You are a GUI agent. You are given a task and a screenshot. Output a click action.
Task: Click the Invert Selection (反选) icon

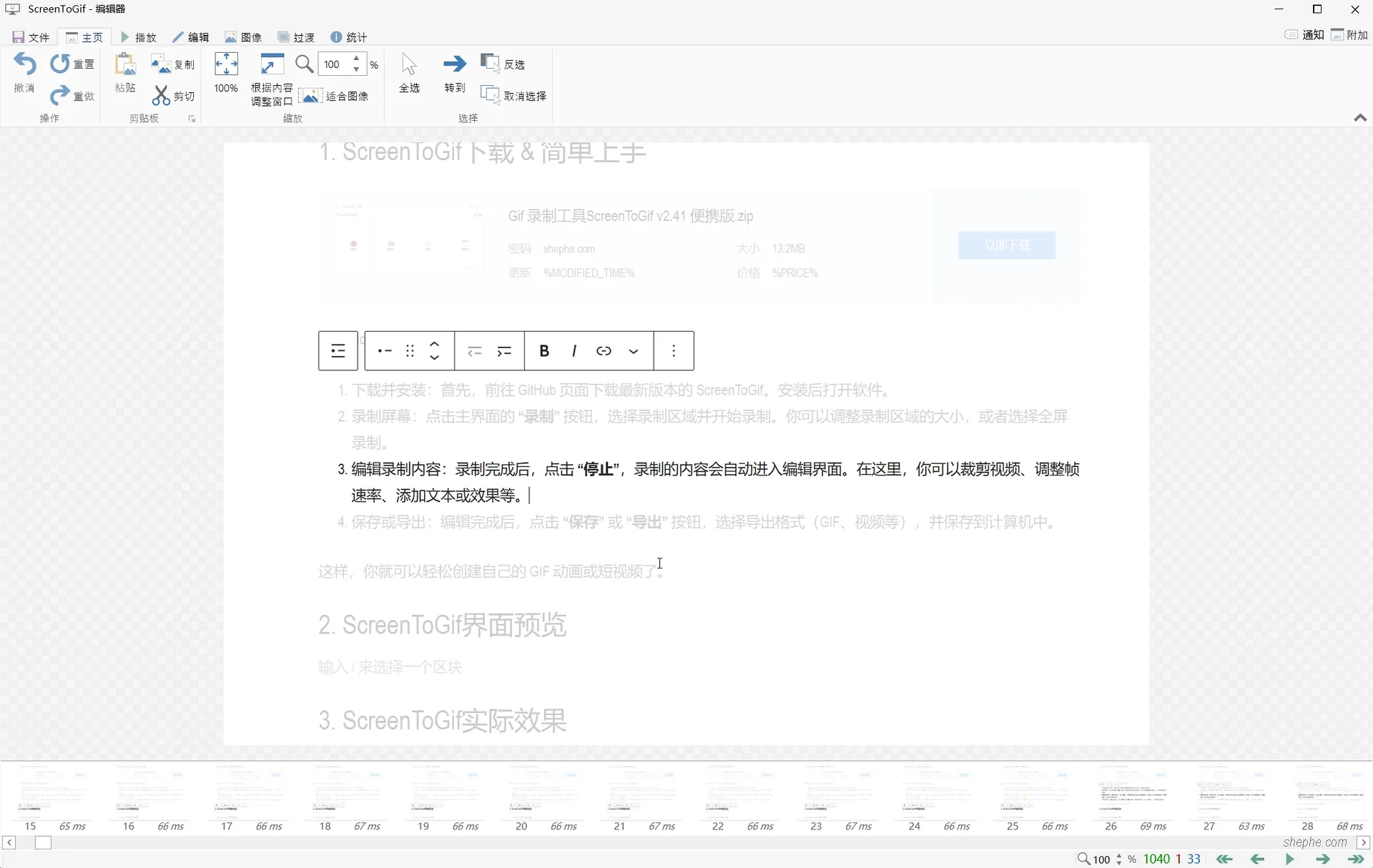click(491, 63)
